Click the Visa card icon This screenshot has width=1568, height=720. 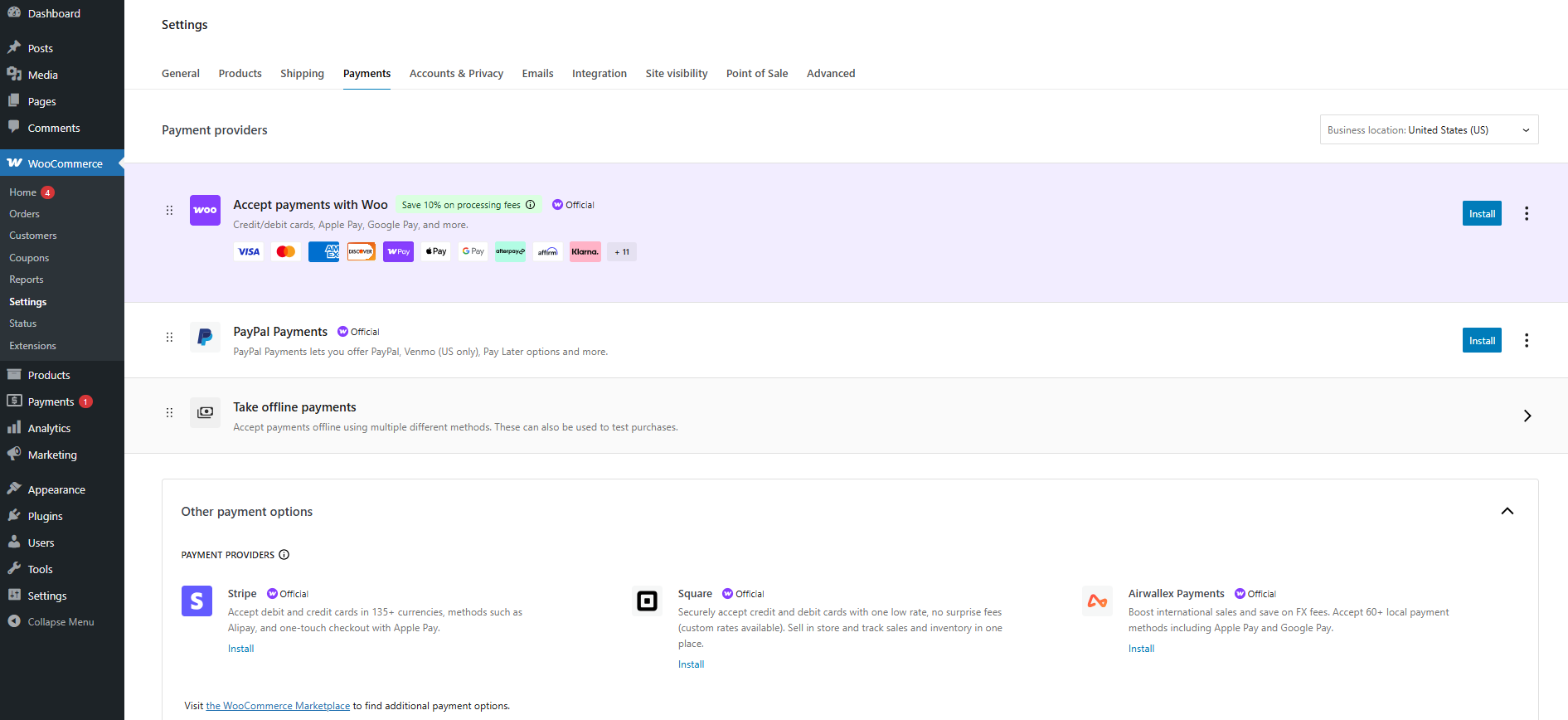(x=249, y=251)
